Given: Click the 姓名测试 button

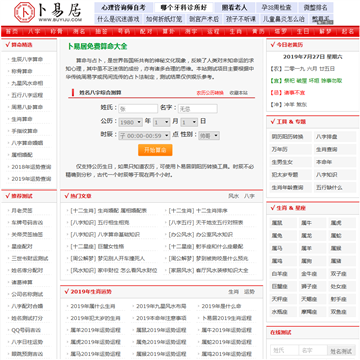Looking at the screenshot, I should click(x=341, y=351).
